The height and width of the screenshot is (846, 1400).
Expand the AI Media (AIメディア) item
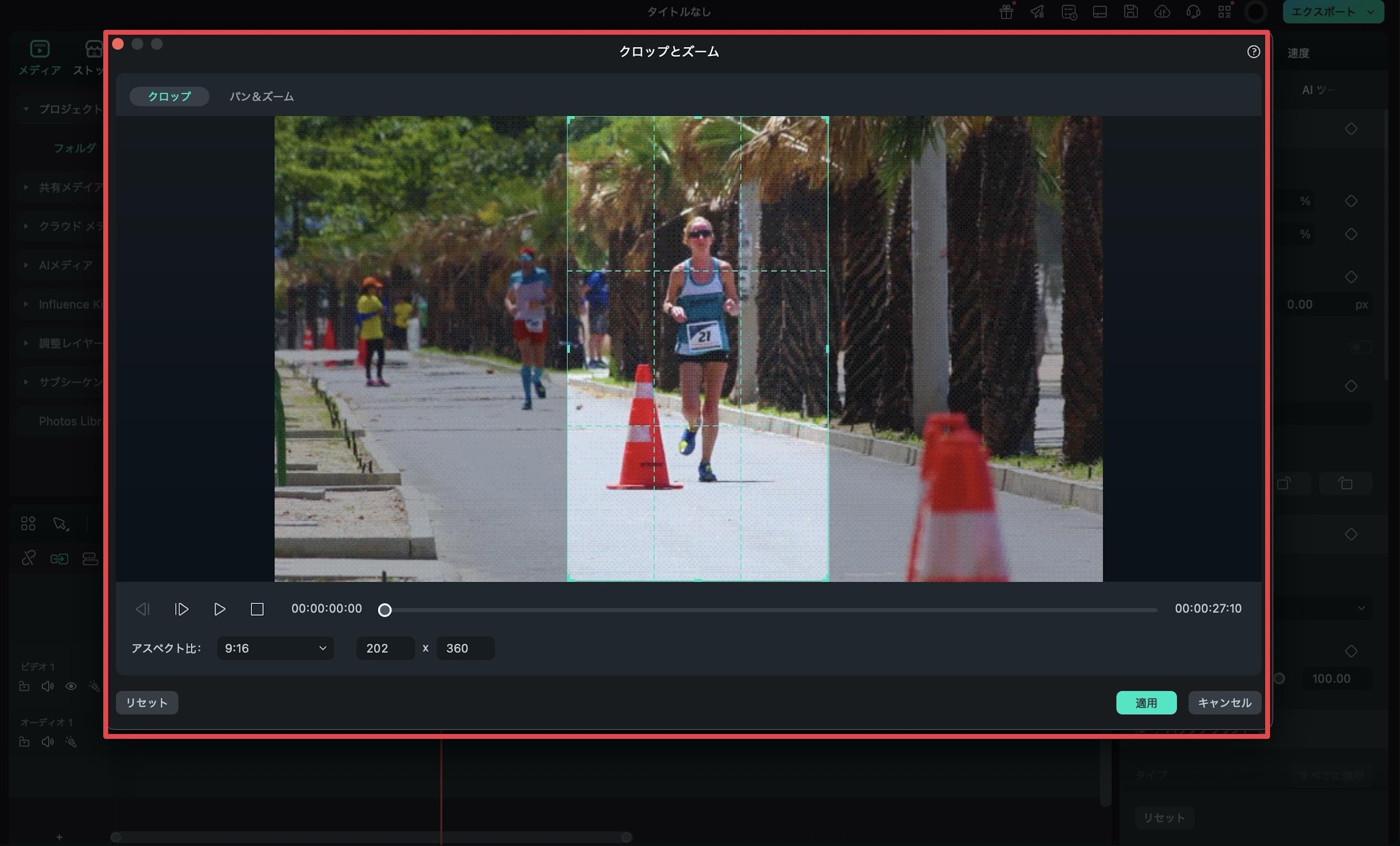tap(26, 265)
